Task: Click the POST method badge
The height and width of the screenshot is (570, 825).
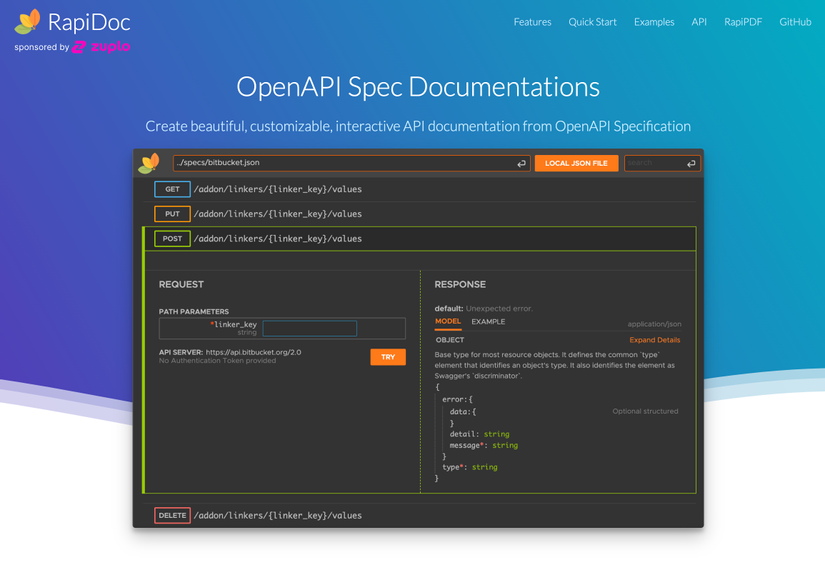Action: click(172, 238)
